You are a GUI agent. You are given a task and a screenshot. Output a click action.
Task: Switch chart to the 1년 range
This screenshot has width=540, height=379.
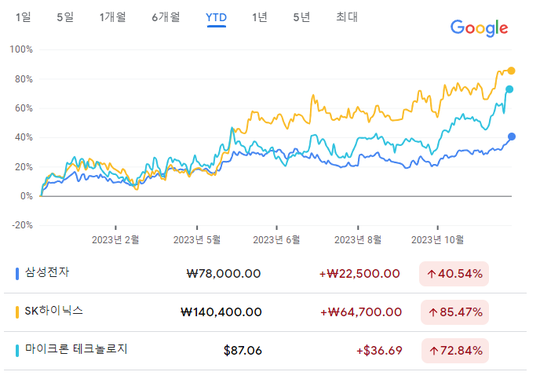coord(260,17)
